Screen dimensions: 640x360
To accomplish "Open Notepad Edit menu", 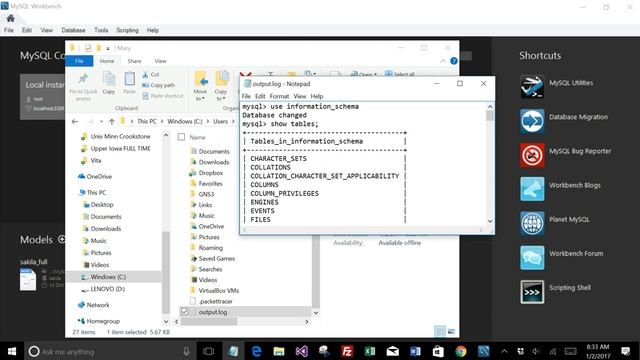I will pos(260,96).
